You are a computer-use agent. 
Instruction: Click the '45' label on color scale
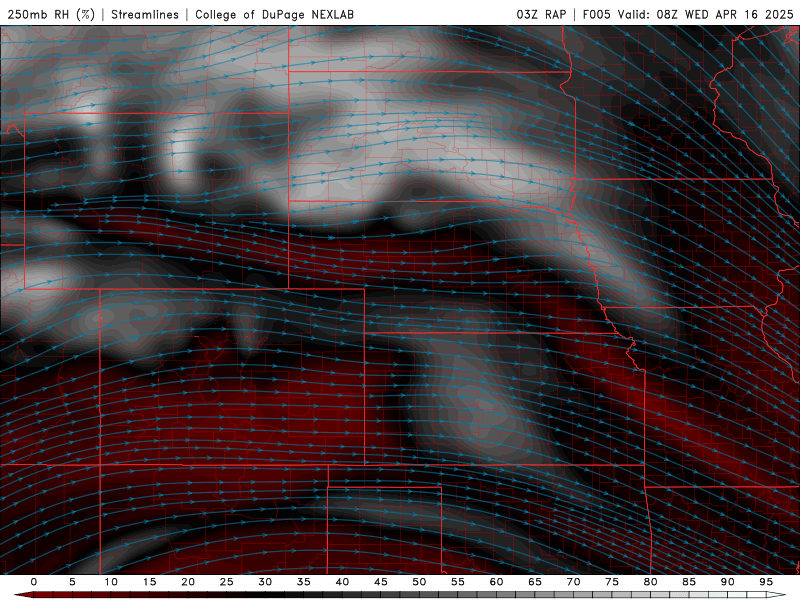click(x=381, y=582)
